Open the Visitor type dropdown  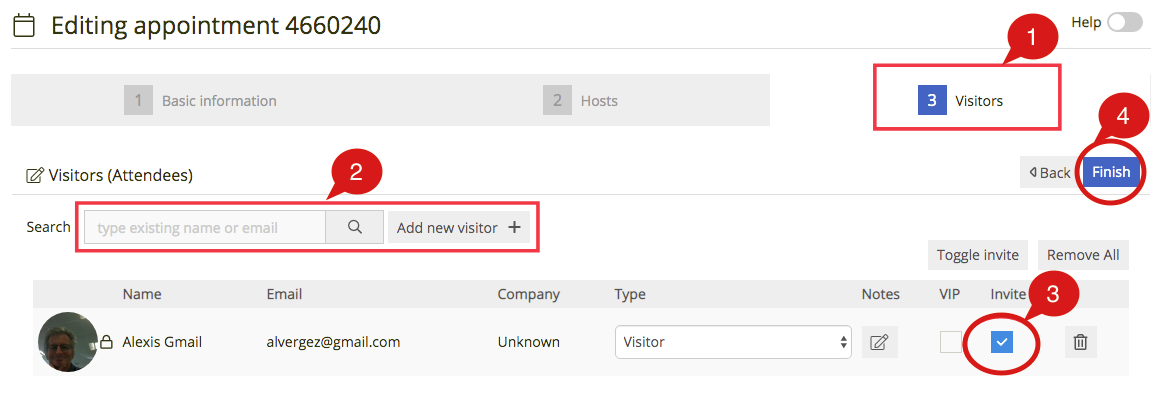[x=733, y=342]
